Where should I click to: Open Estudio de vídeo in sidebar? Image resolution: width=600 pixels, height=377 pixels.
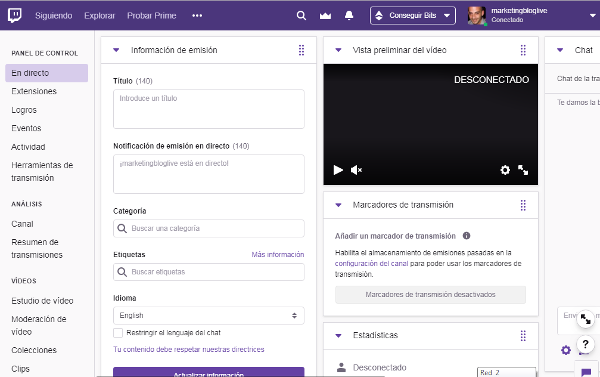42,301
